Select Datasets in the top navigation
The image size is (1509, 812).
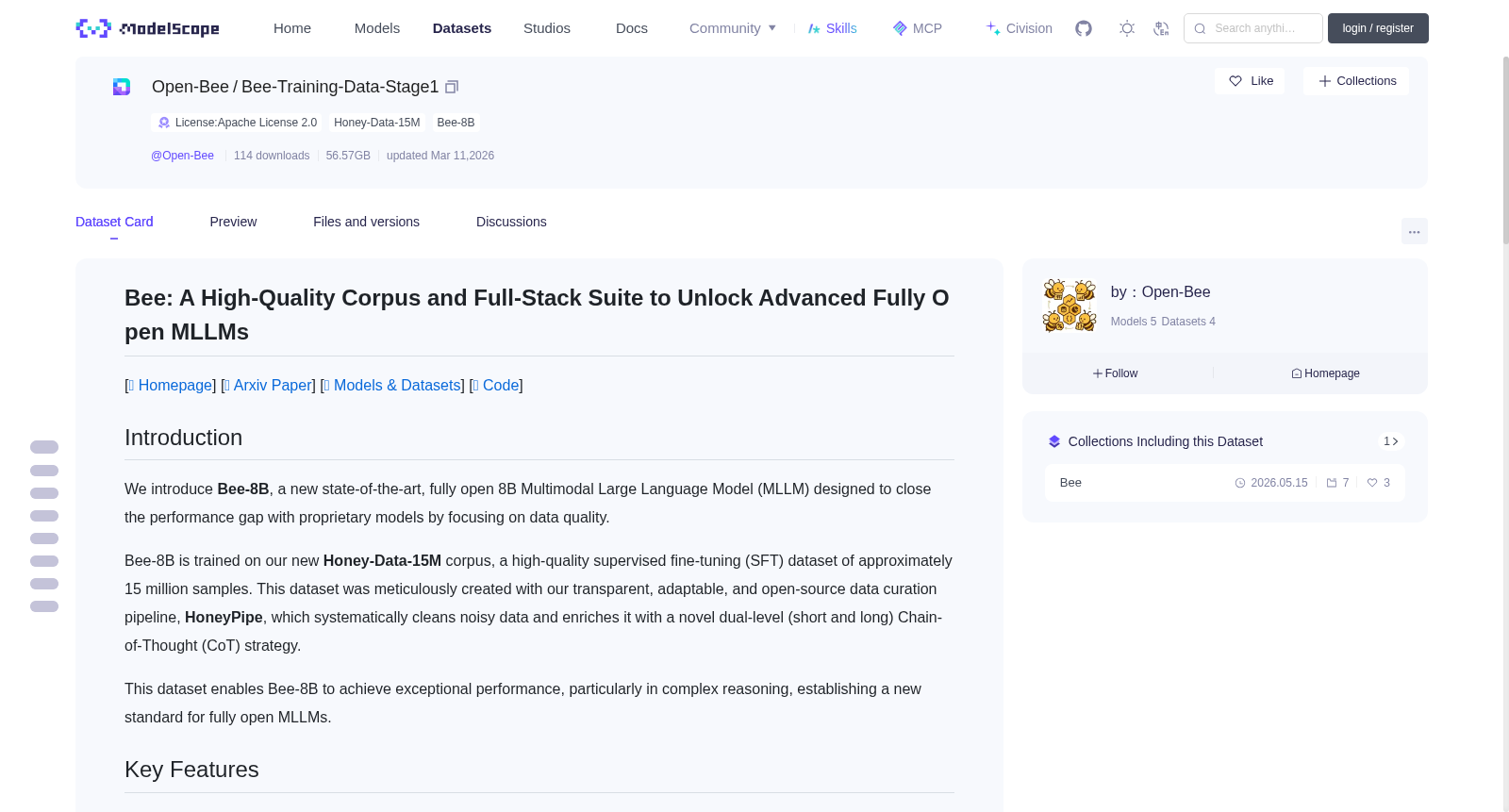click(462, 28)
